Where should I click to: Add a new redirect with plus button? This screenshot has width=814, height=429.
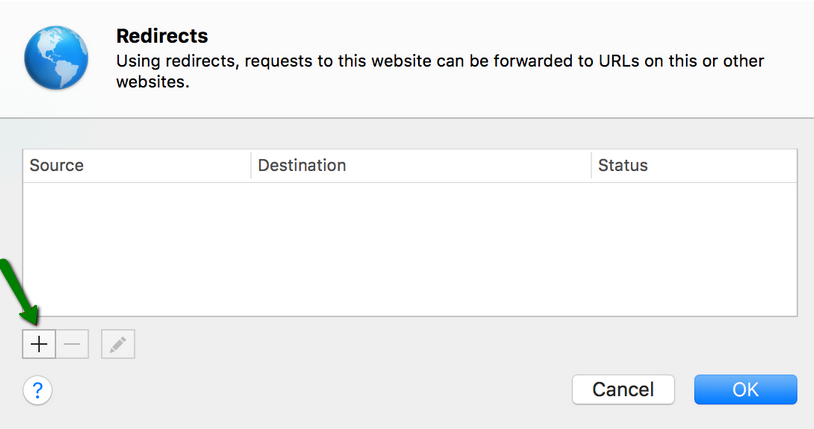coord(39,344)
